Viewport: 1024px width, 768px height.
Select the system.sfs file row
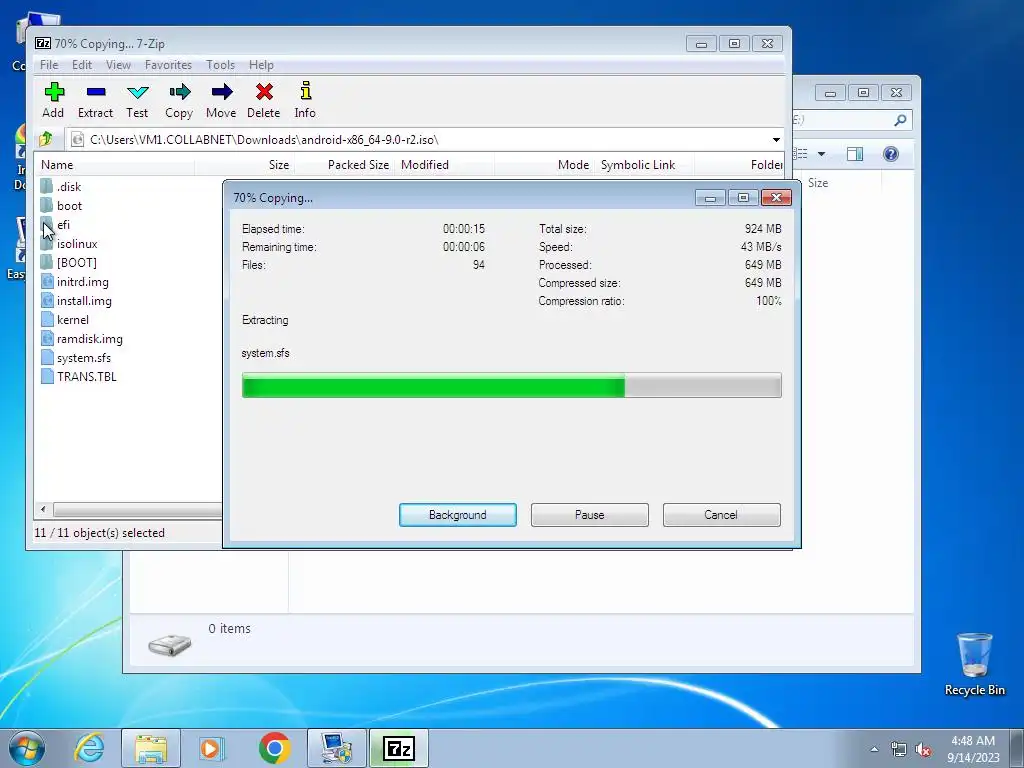coord(76,357)
